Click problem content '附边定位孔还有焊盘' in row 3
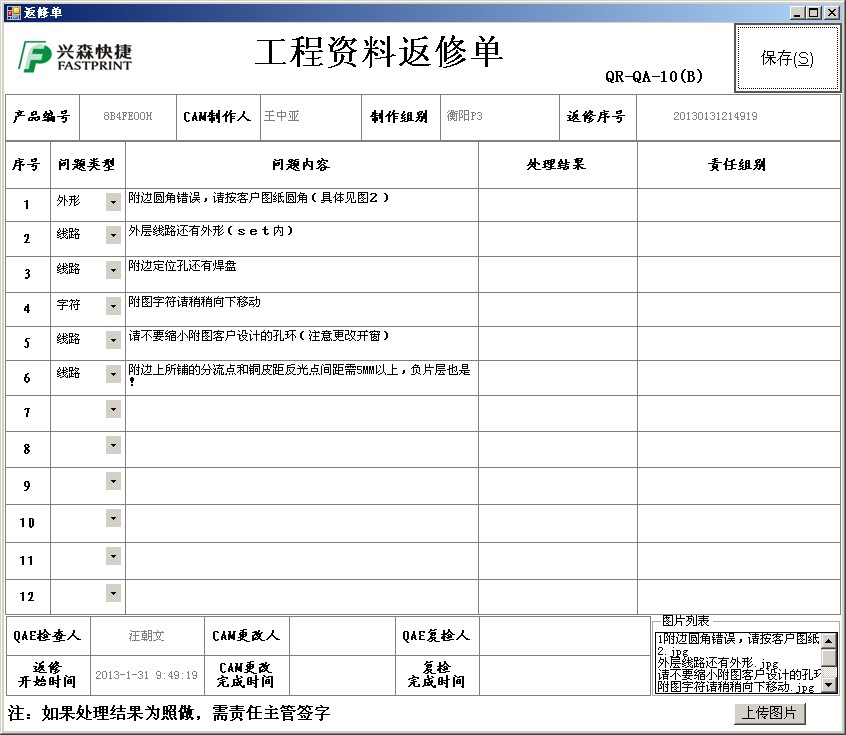 click(302, 273)
